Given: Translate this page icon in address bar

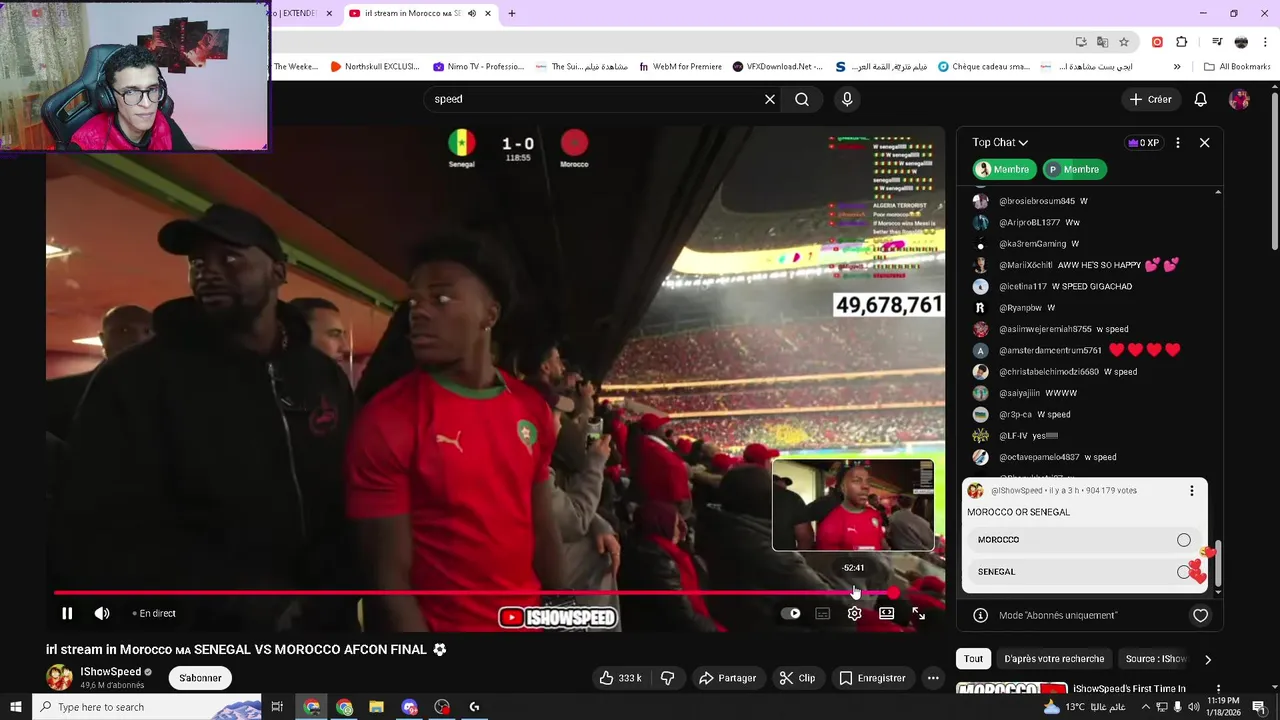Looking at the screenshot, I should [x=1102, y=42].
